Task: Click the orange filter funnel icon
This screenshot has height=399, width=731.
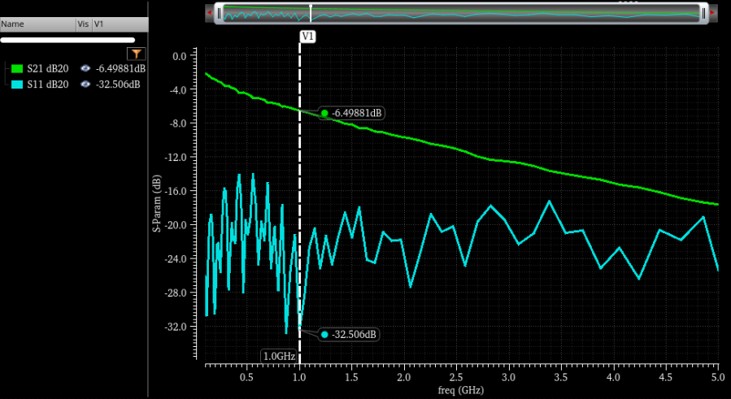Action: [136, 54]
